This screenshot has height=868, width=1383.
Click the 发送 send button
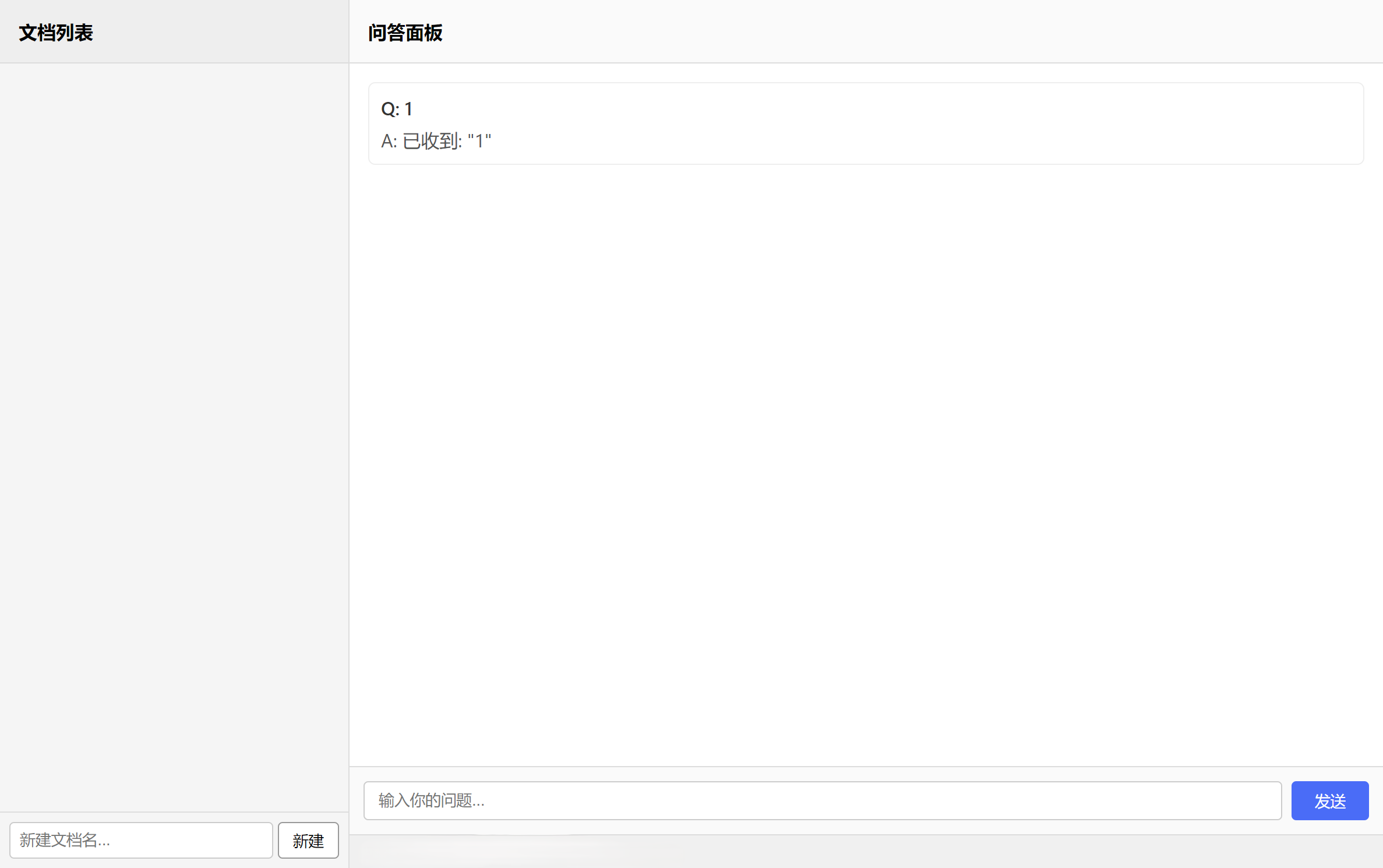click(1329, 800)
